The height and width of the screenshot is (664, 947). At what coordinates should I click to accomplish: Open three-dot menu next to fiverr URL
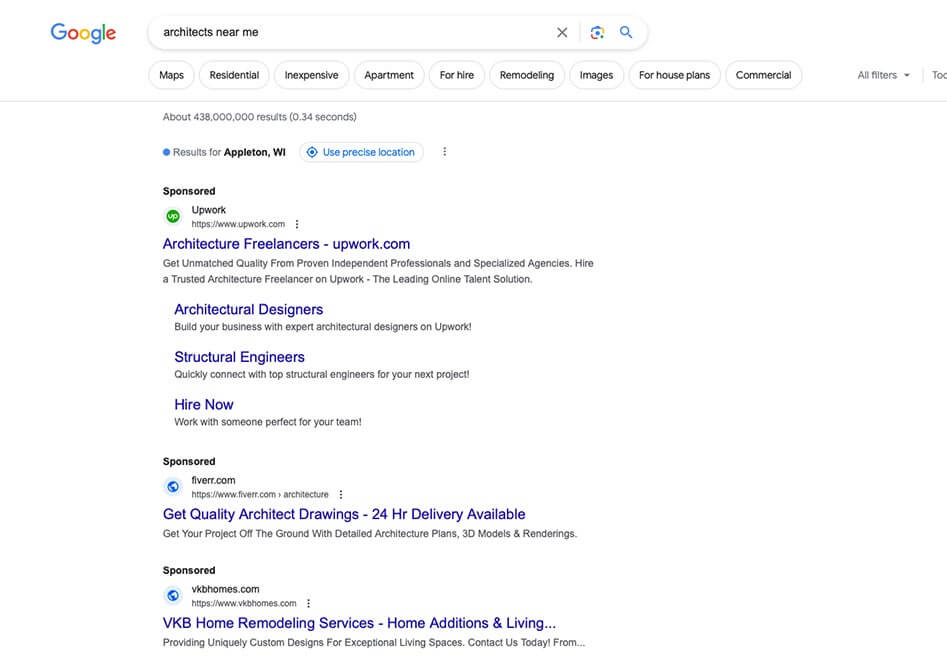(x=341, y=495)
